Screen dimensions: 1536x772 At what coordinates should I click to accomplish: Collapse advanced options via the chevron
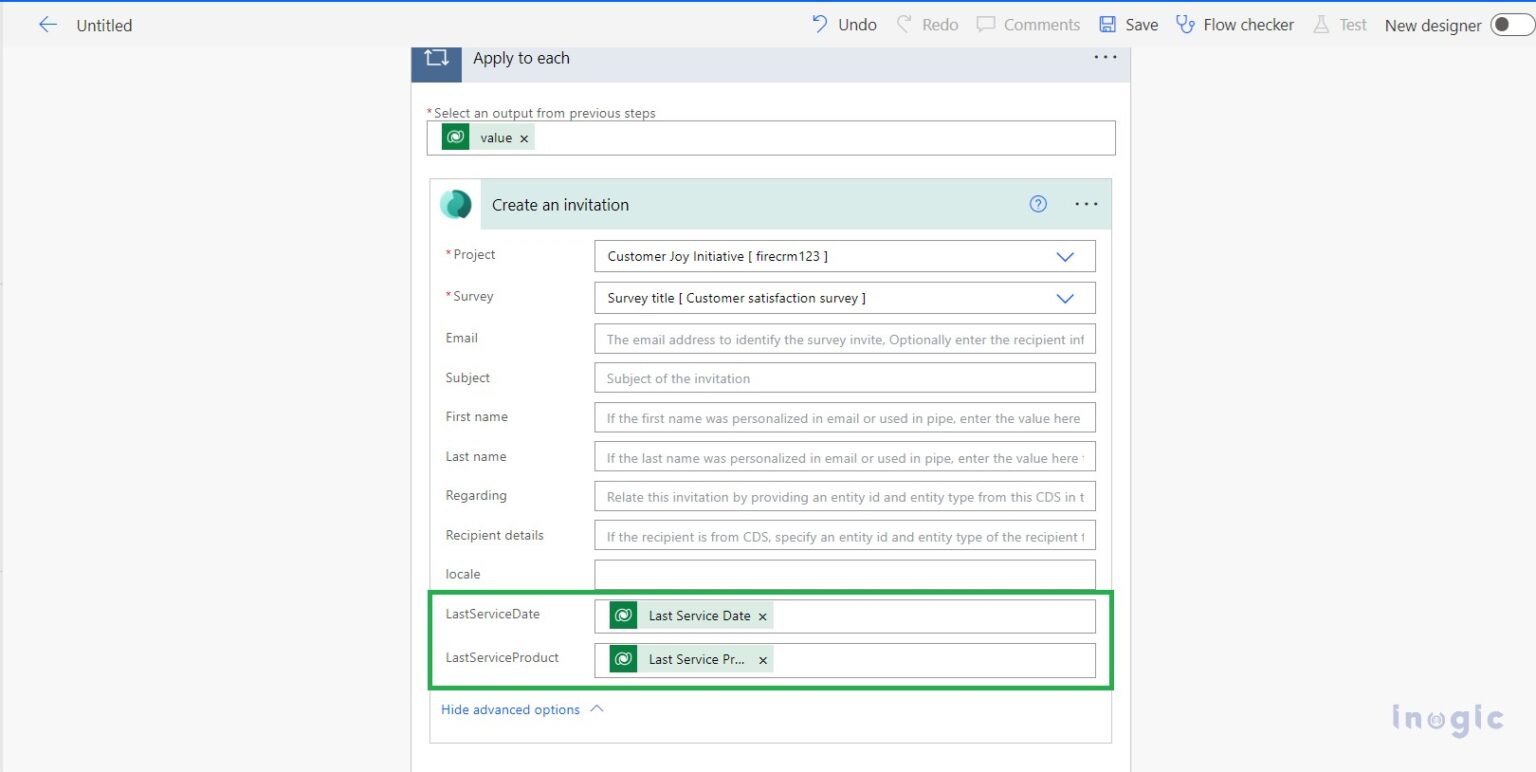596,708
